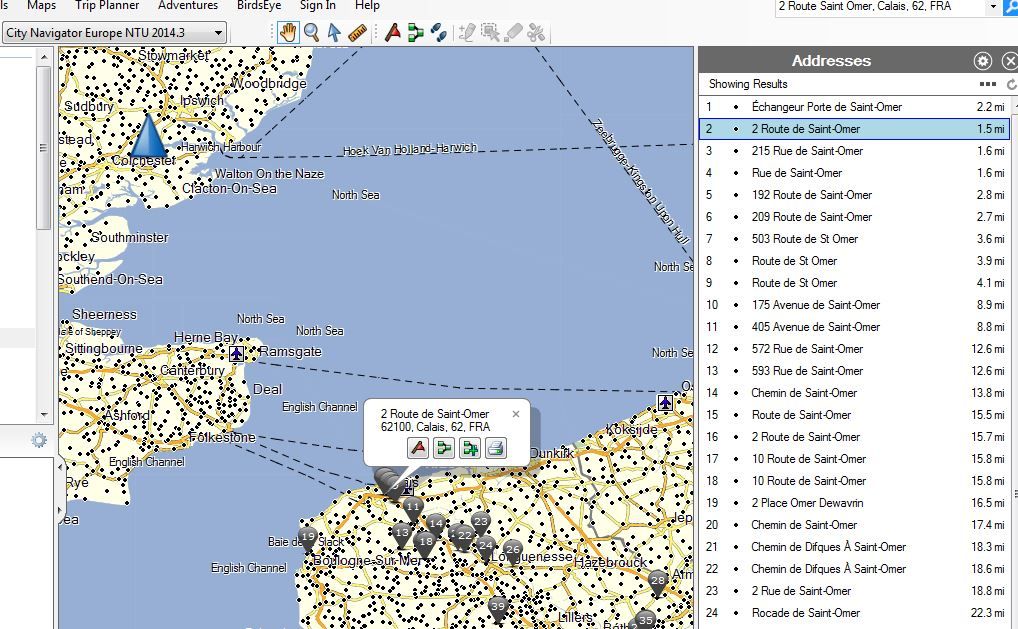Screen dimensions: 1018x629
Task: Click map pin number 23
Action: [x=480, y=524]
